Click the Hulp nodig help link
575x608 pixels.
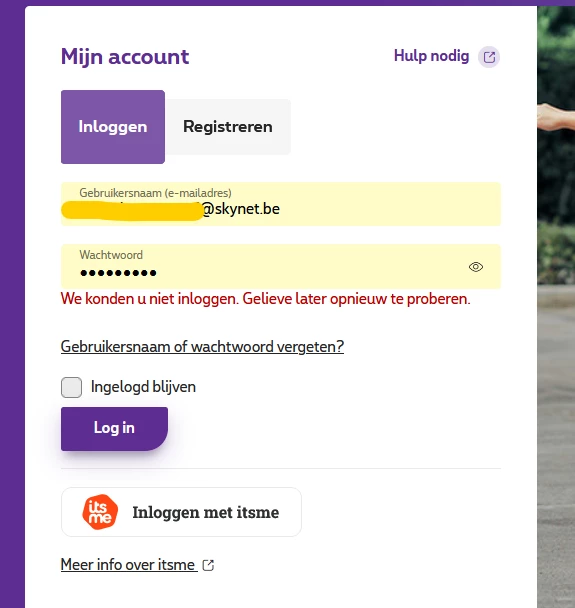tap(432, 56)
